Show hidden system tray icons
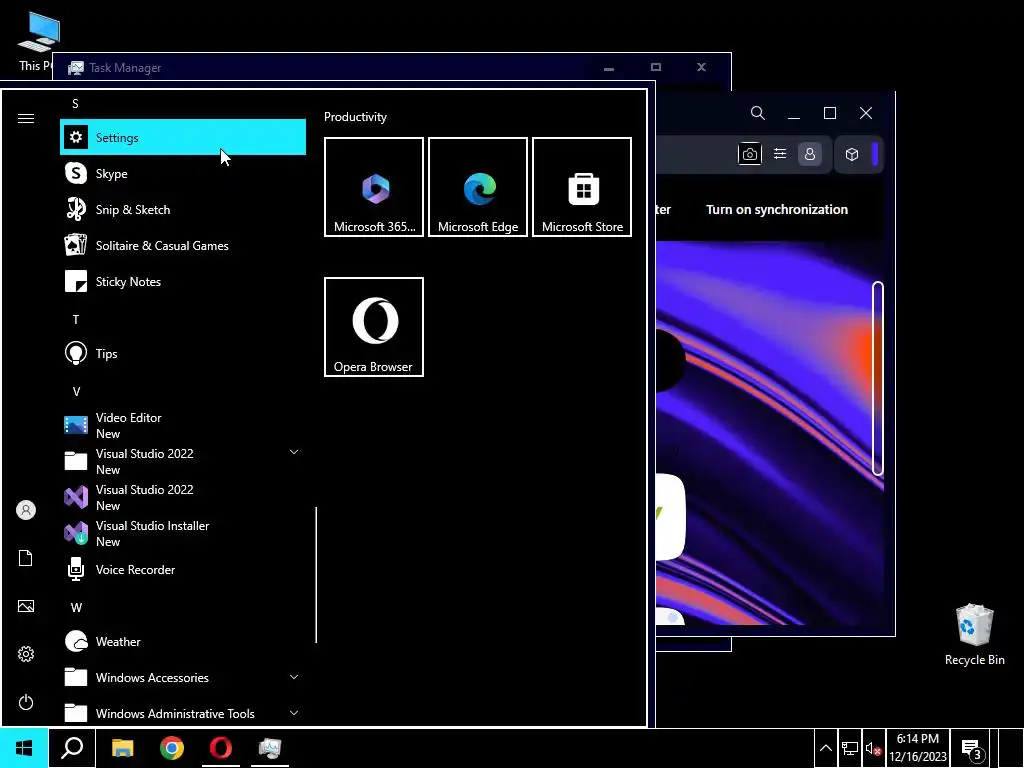Screen dimensions: 1024x768 (x=825, y=748)
